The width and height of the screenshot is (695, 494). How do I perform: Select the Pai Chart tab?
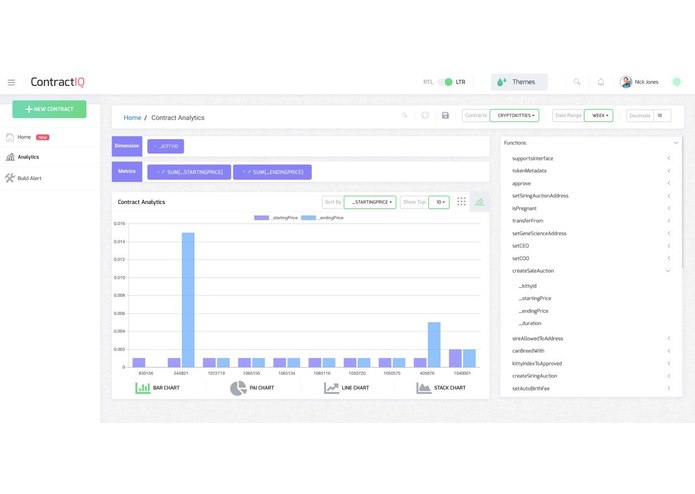(x=252, y=388)
